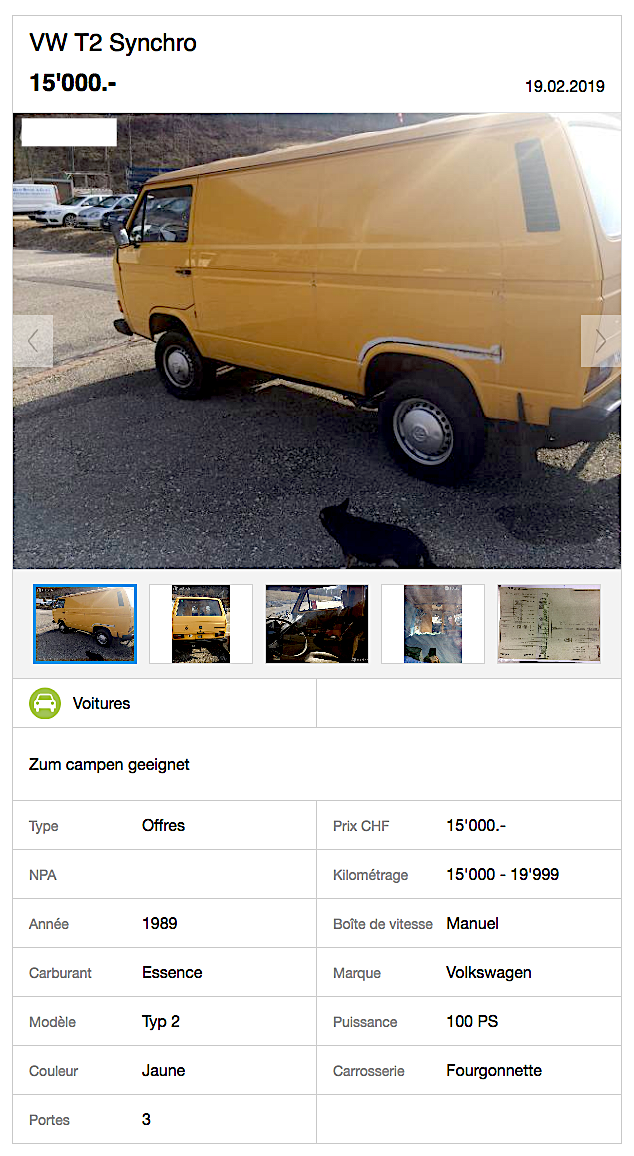
Task: Click the previous image arrow on photo
Action: point(33,341)
